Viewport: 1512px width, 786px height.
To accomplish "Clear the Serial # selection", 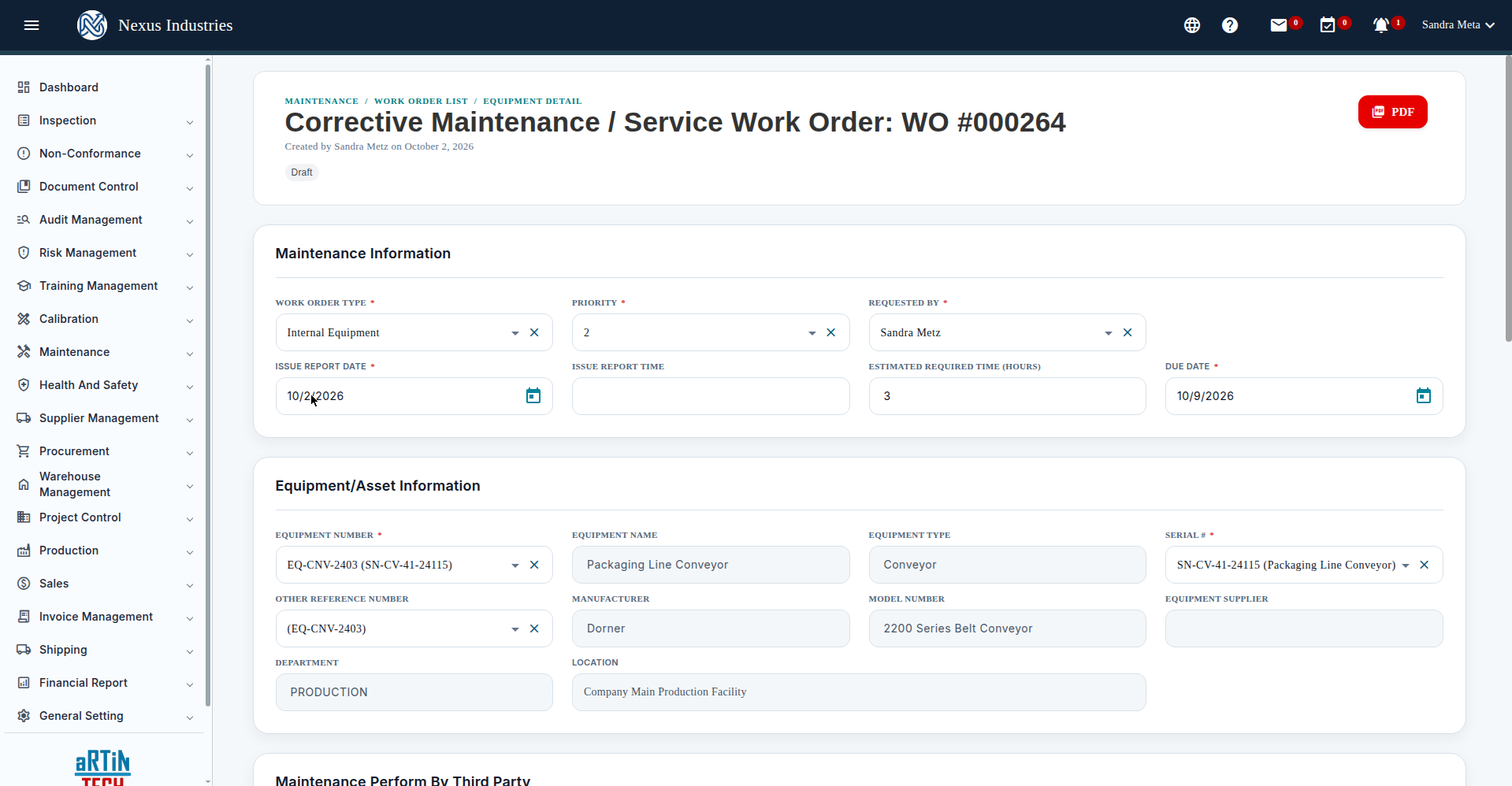I will [1425, 565].
